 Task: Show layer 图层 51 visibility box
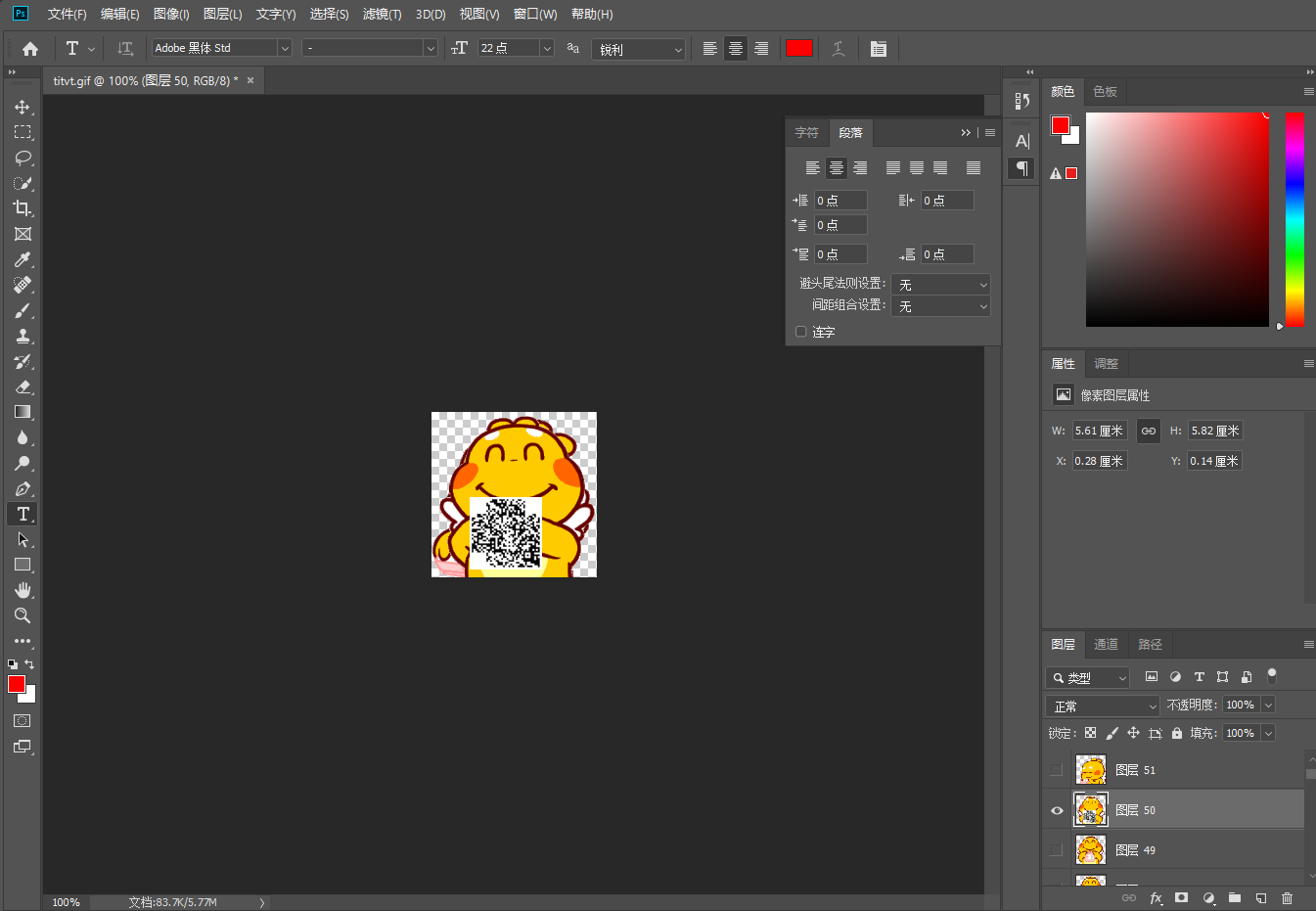(1057, 770)
